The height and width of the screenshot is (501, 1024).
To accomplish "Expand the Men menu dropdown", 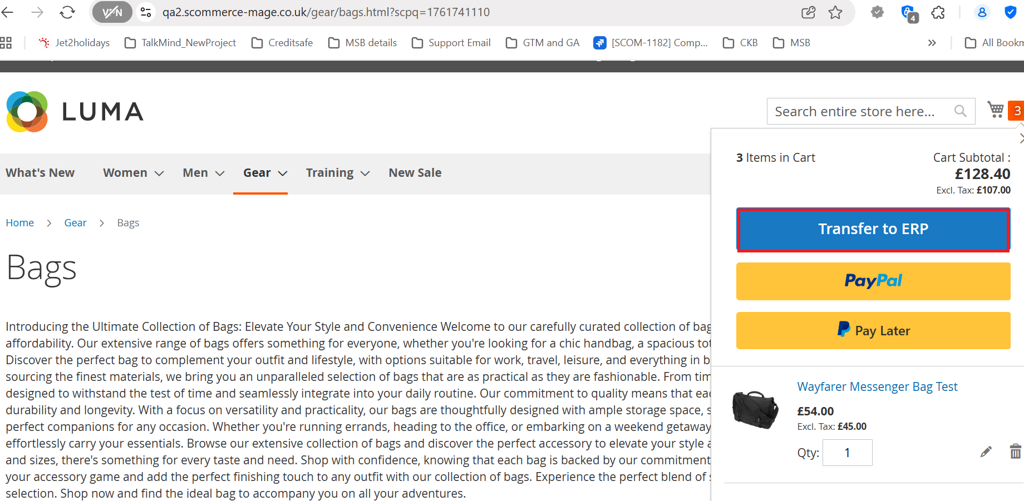I will point(219,173).
